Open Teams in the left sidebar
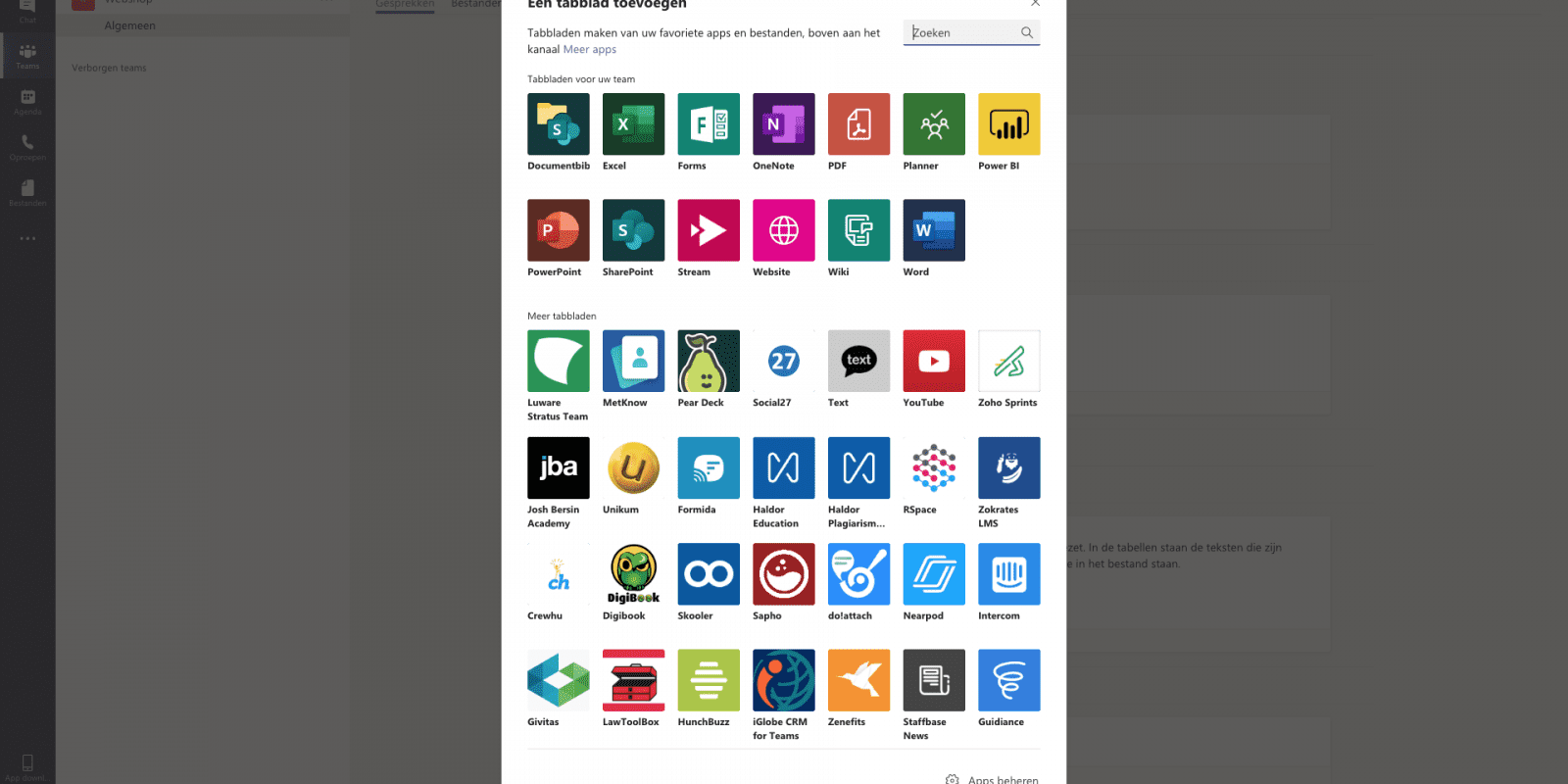1568x784 pixels. click(x=27, y=57)
